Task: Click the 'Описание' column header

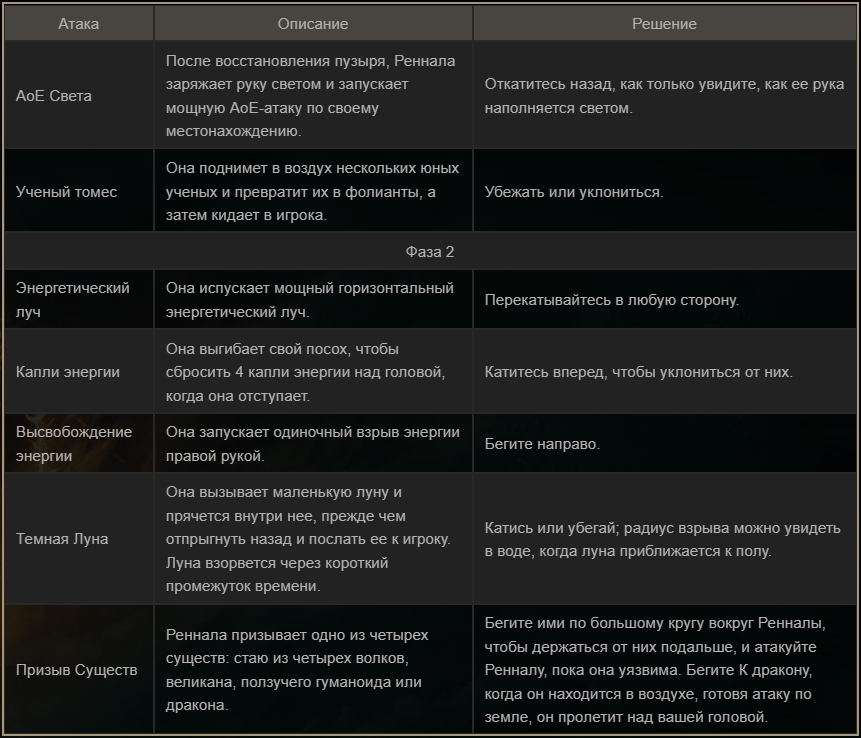Action: (x=313, y=24)
